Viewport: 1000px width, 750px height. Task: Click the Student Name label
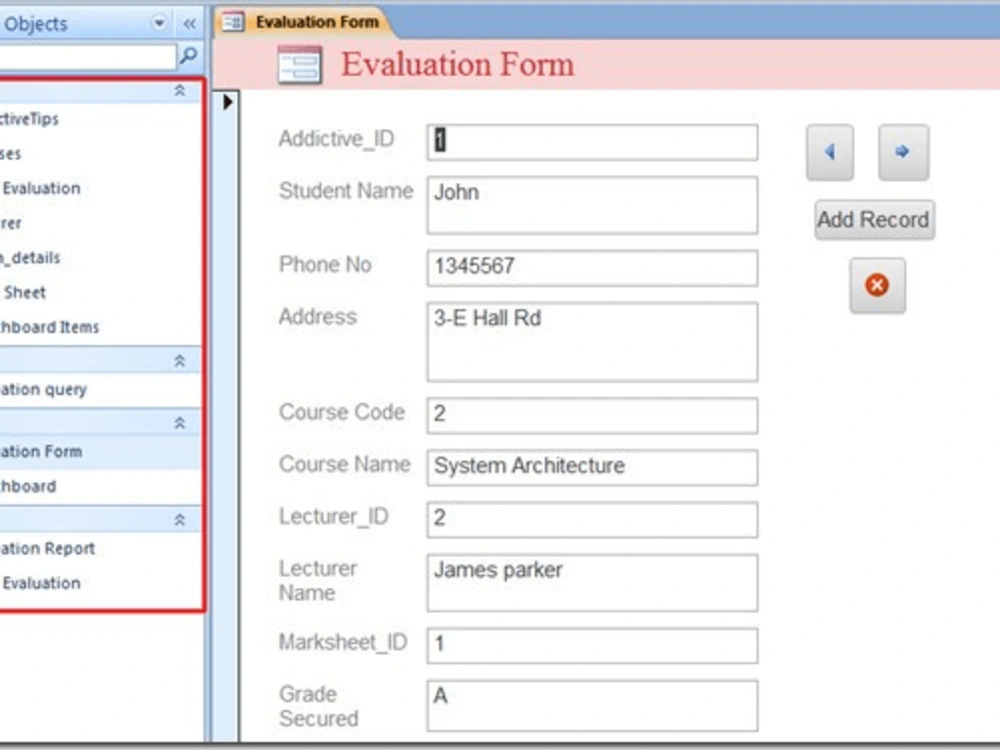[x=346, y=191]
